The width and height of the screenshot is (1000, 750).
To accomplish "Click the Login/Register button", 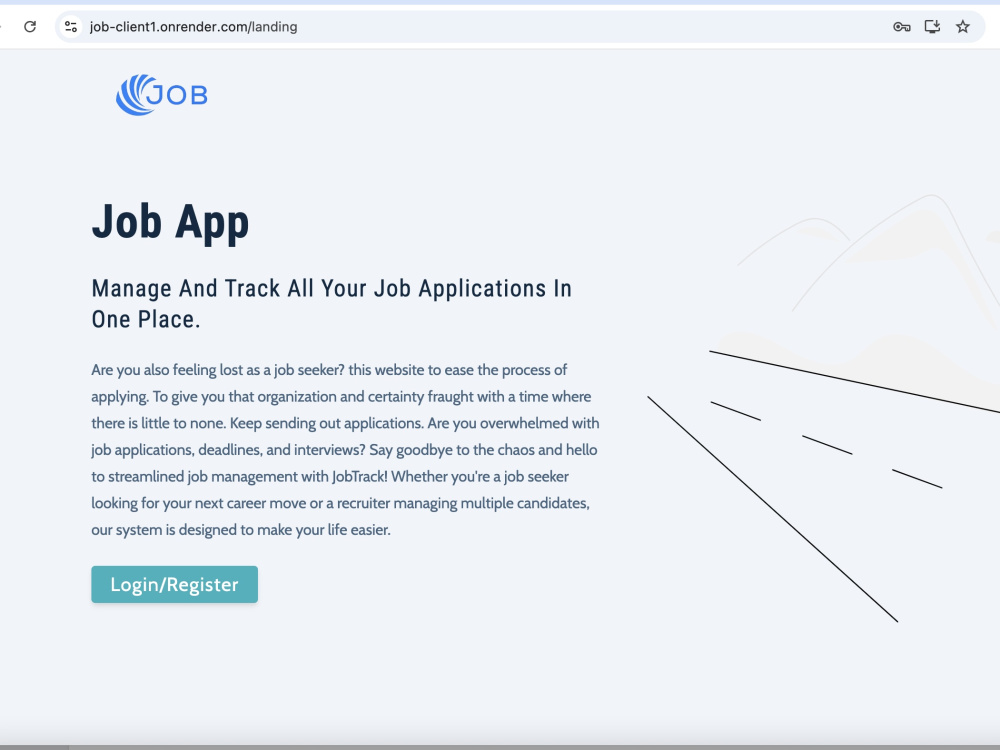I will coord(174,584).
